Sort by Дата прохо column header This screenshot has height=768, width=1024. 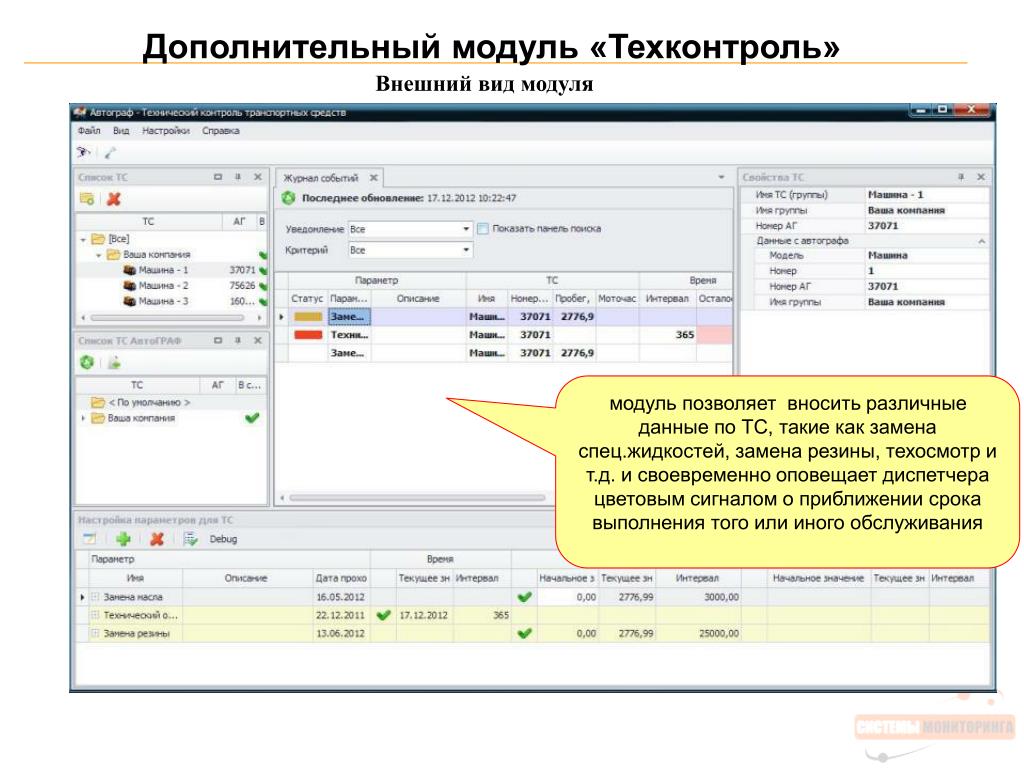coord(341,578)
